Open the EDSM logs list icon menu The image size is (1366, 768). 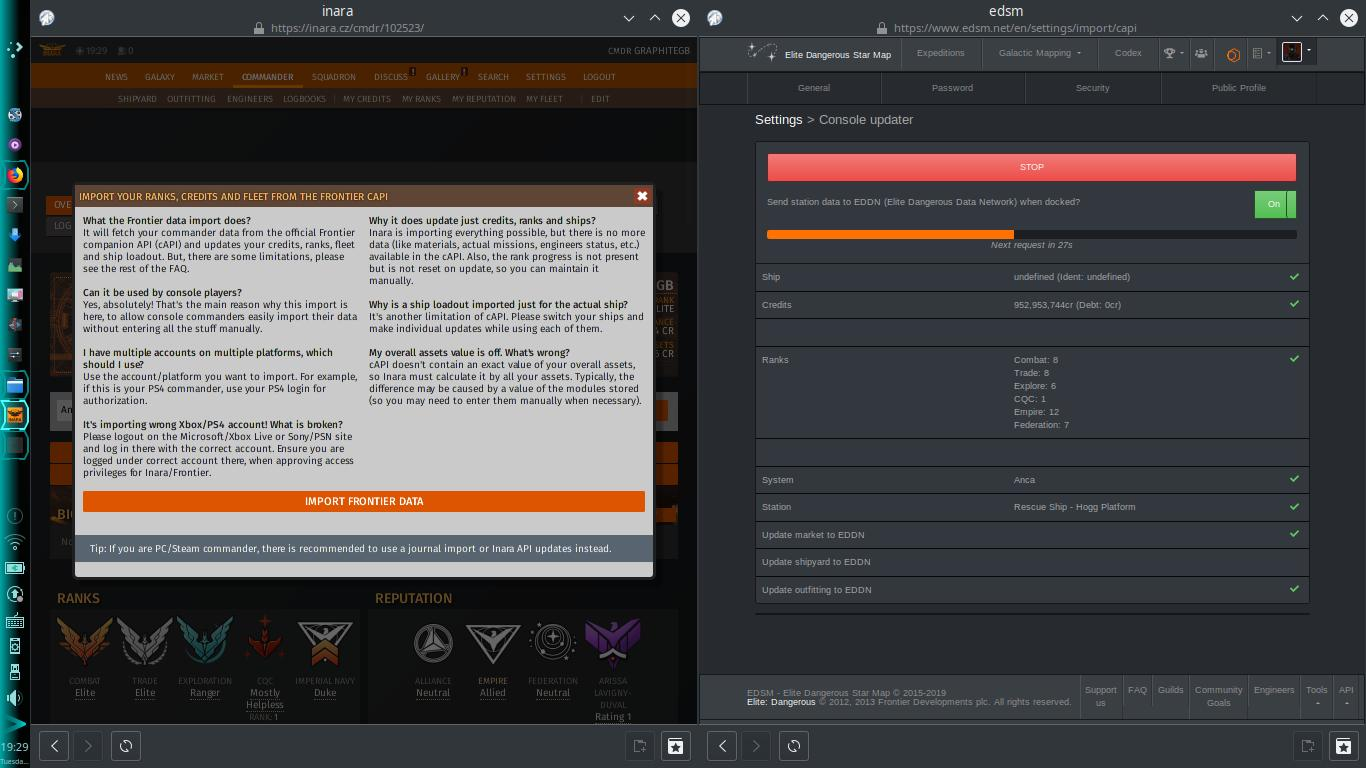(1261, 53)
